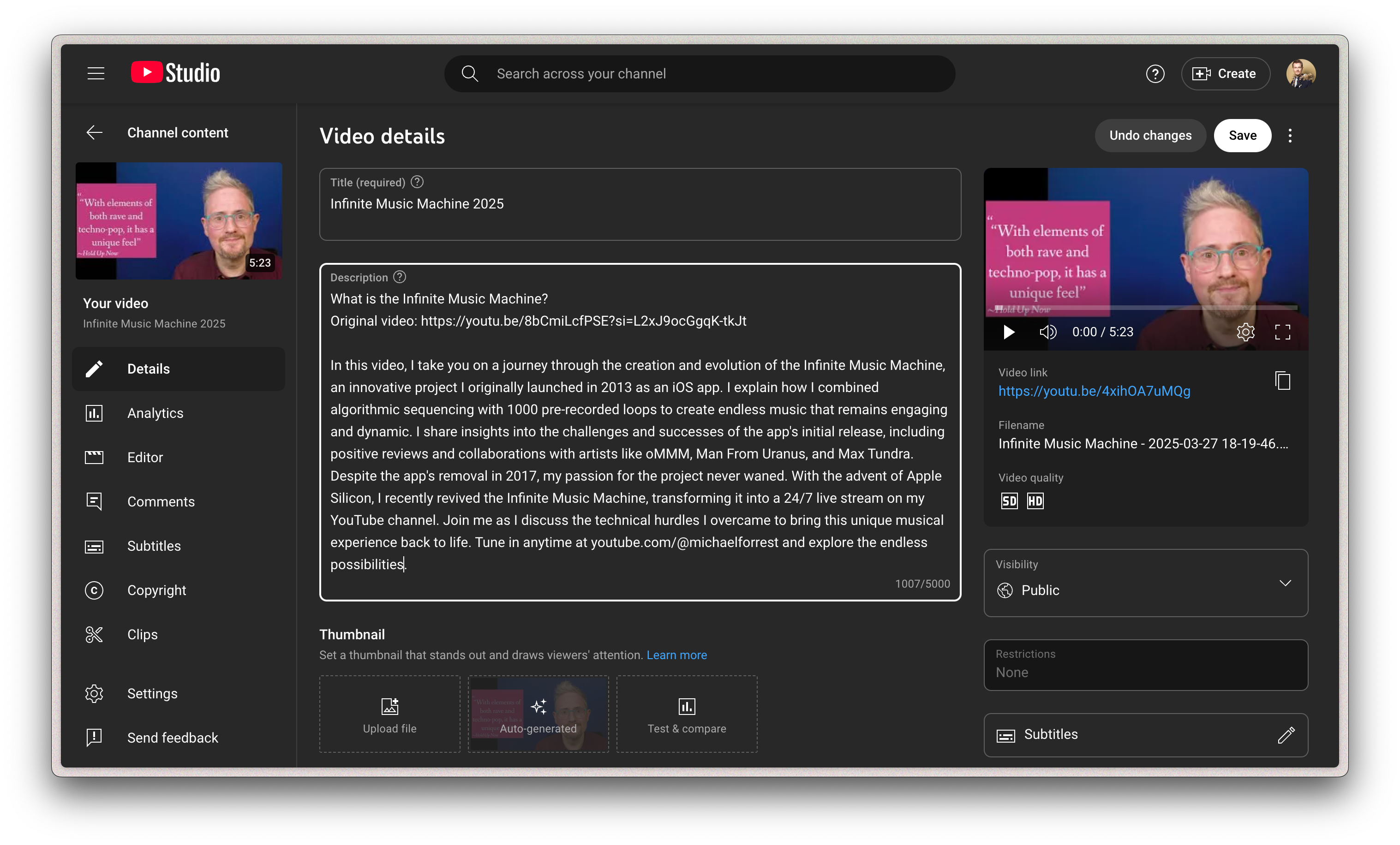
Task: Select the Auto-generated thumbnail option
Action: [538, 714]
